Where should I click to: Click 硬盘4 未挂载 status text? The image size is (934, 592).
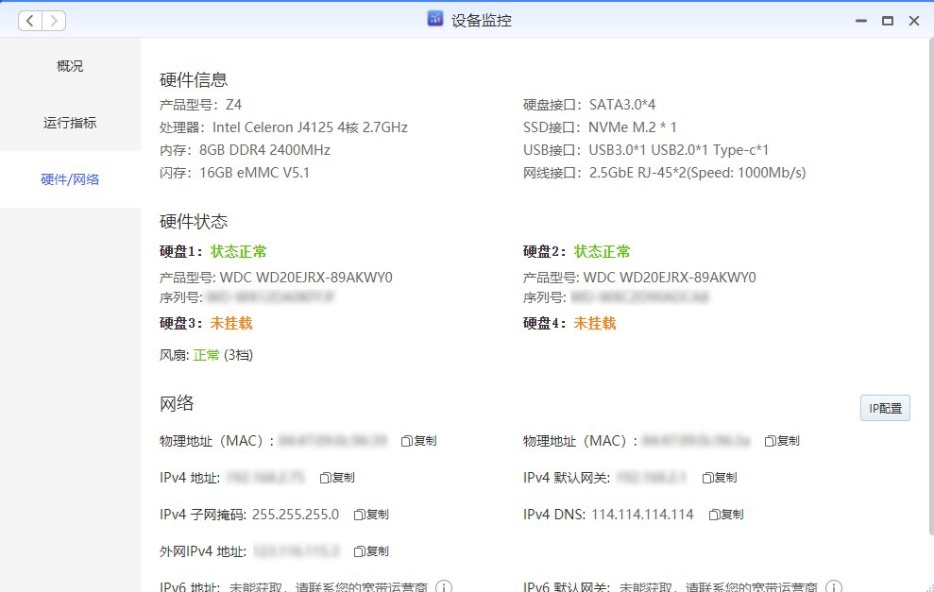(594, 323)
